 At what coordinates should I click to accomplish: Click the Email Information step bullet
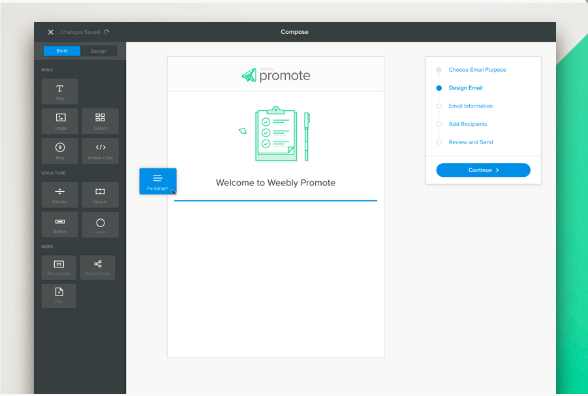(x=439, y=106)
